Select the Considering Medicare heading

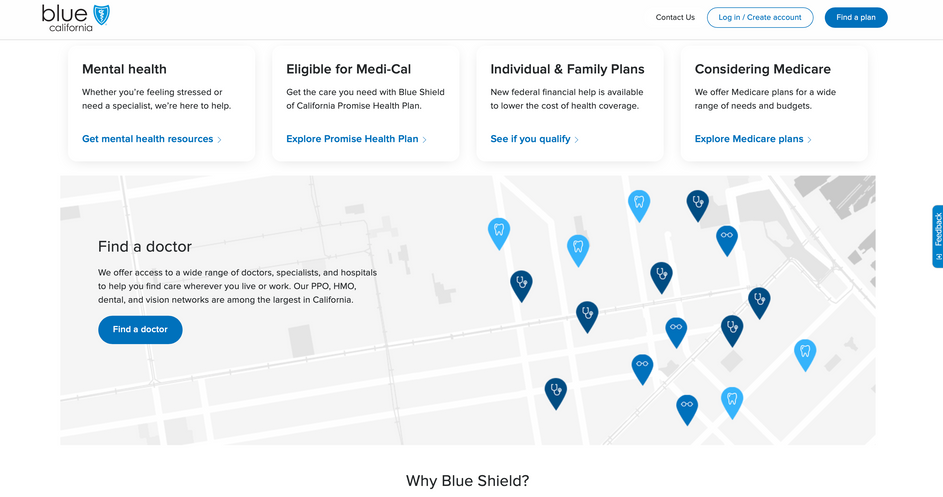(763, 69)
